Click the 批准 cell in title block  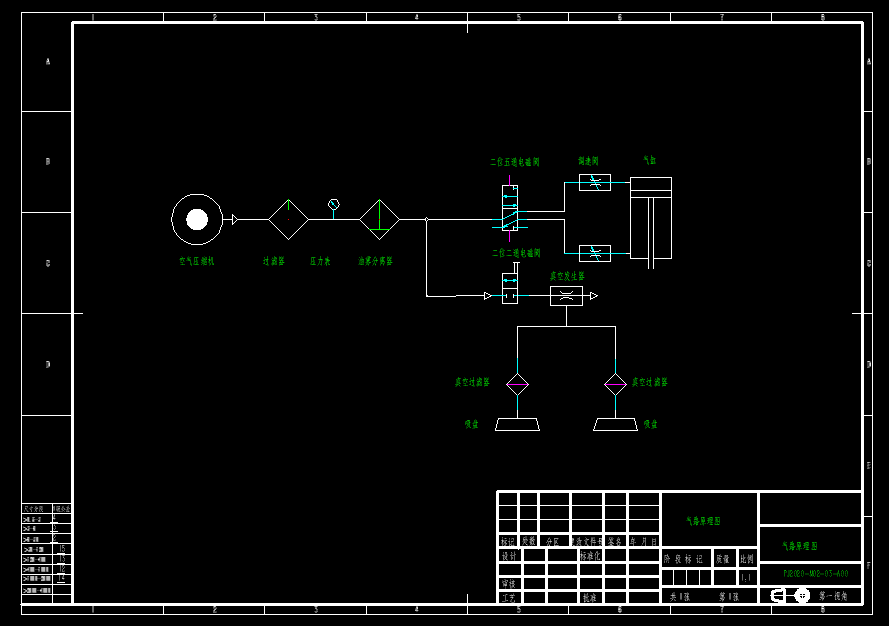coord(590,597)
